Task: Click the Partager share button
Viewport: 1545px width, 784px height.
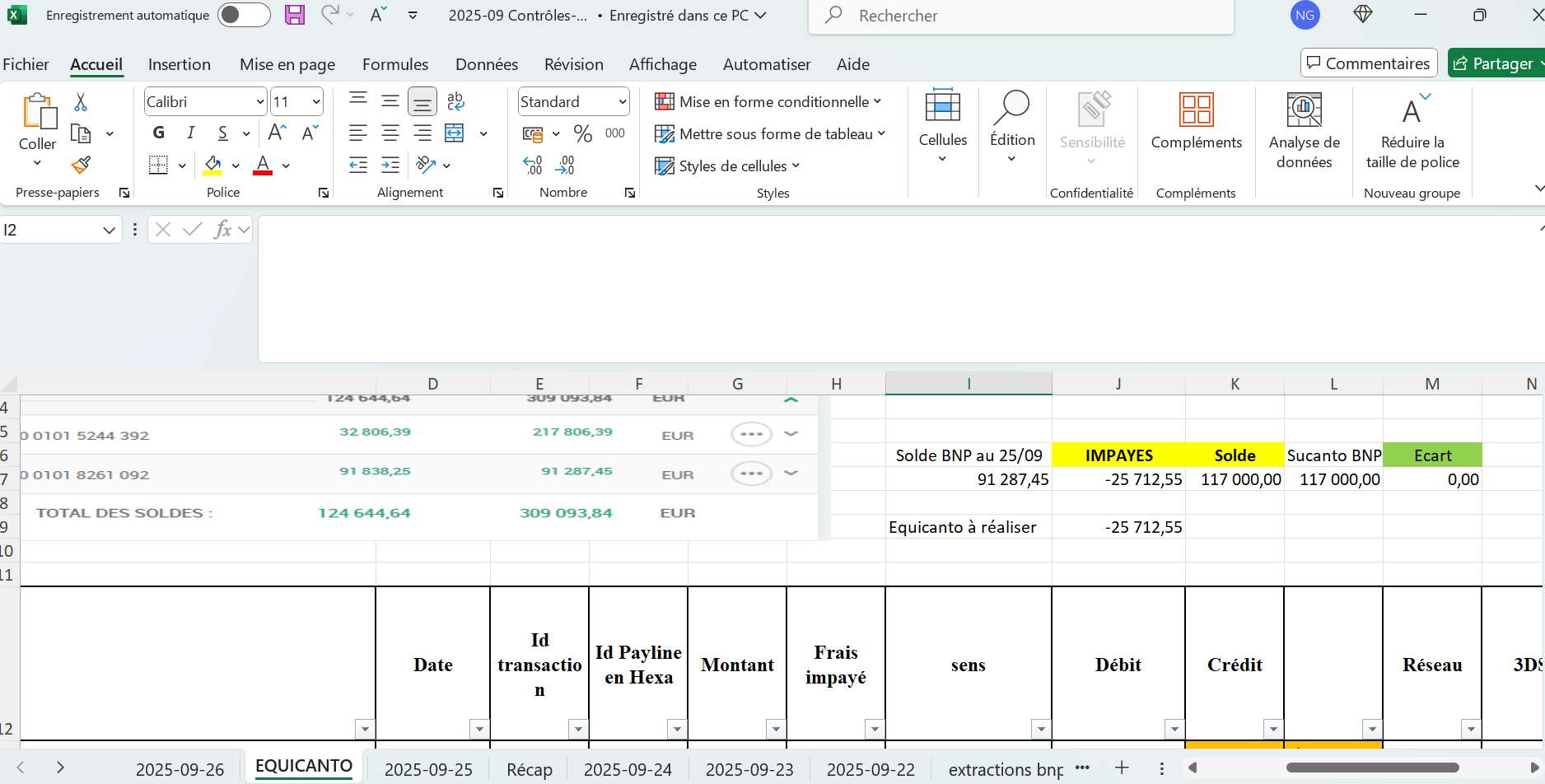Action: (1495, 63)
